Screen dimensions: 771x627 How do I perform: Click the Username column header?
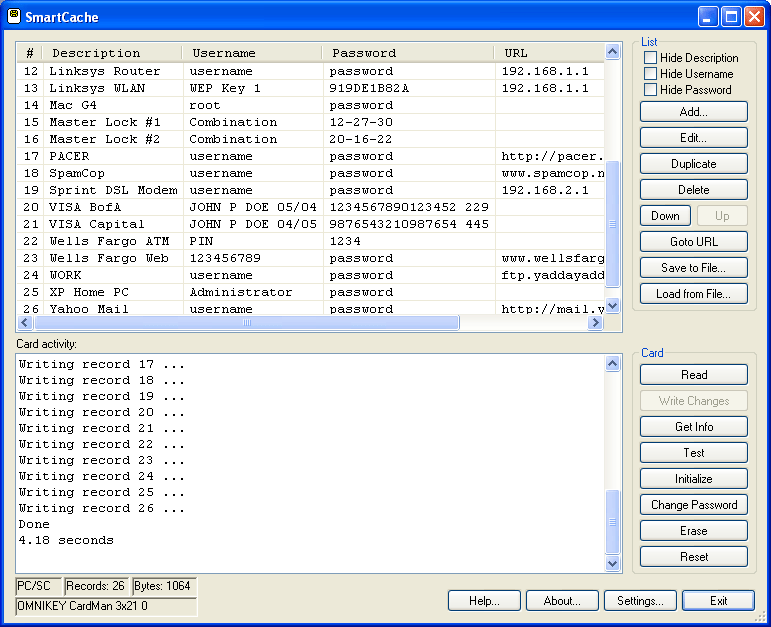[x=252, y=53]
